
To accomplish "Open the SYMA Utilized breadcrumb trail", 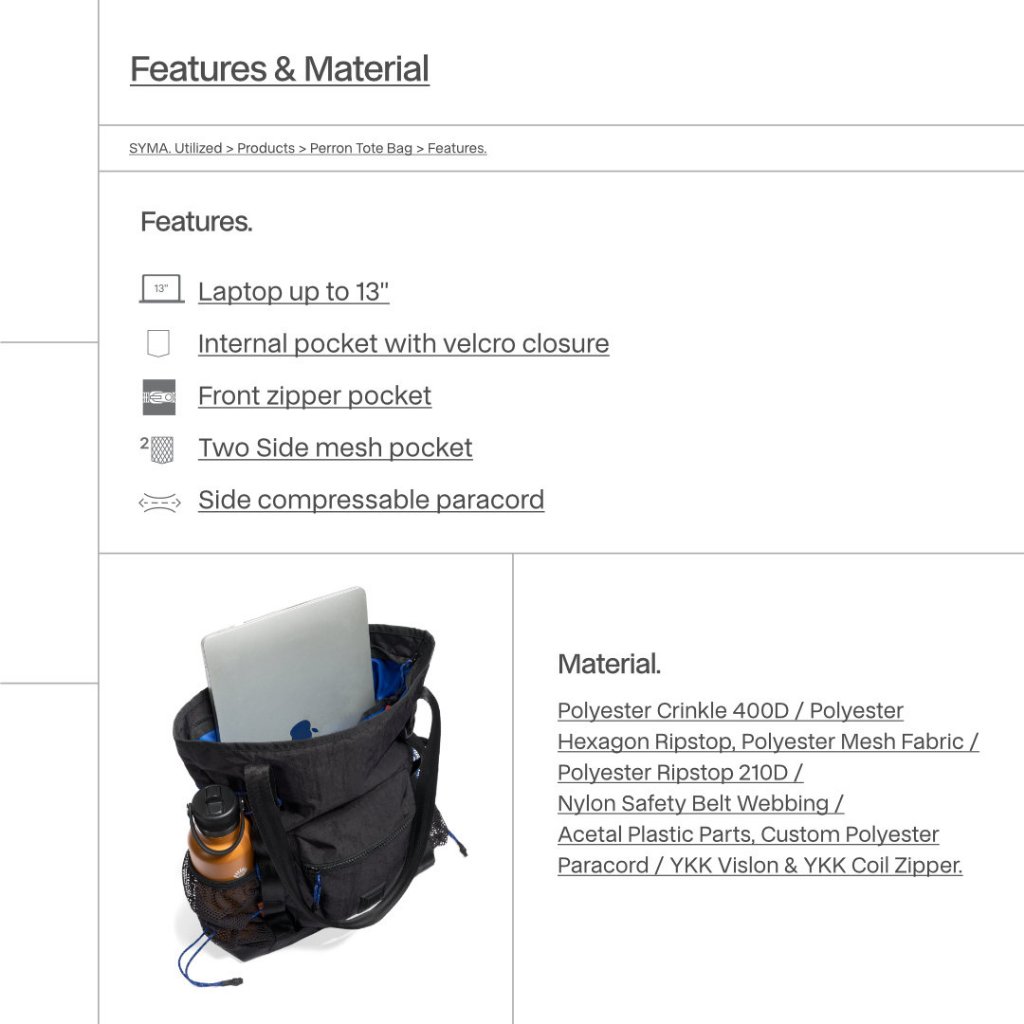I will (308, 148).
